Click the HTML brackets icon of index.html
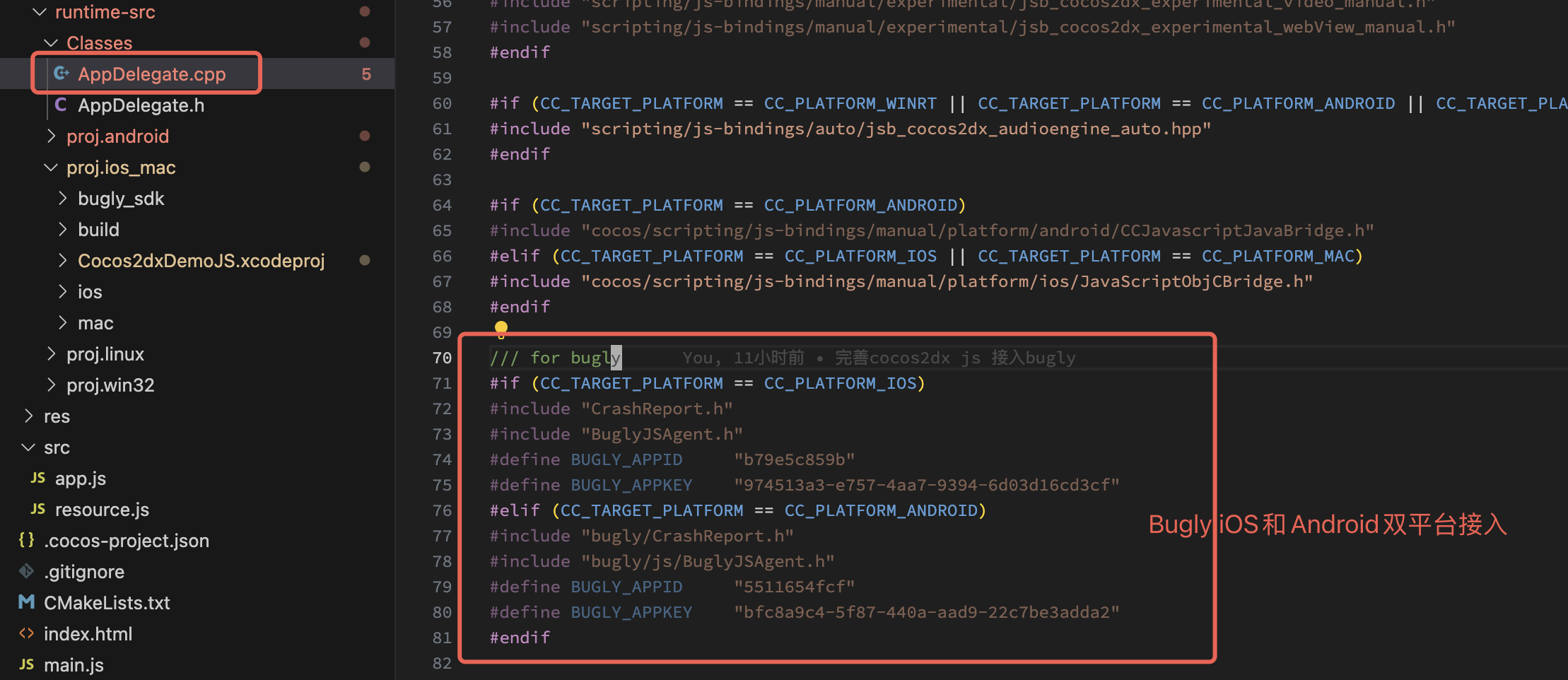This screenshot has height=680, width=1568. pyautogui.click(x=27, y=633)
